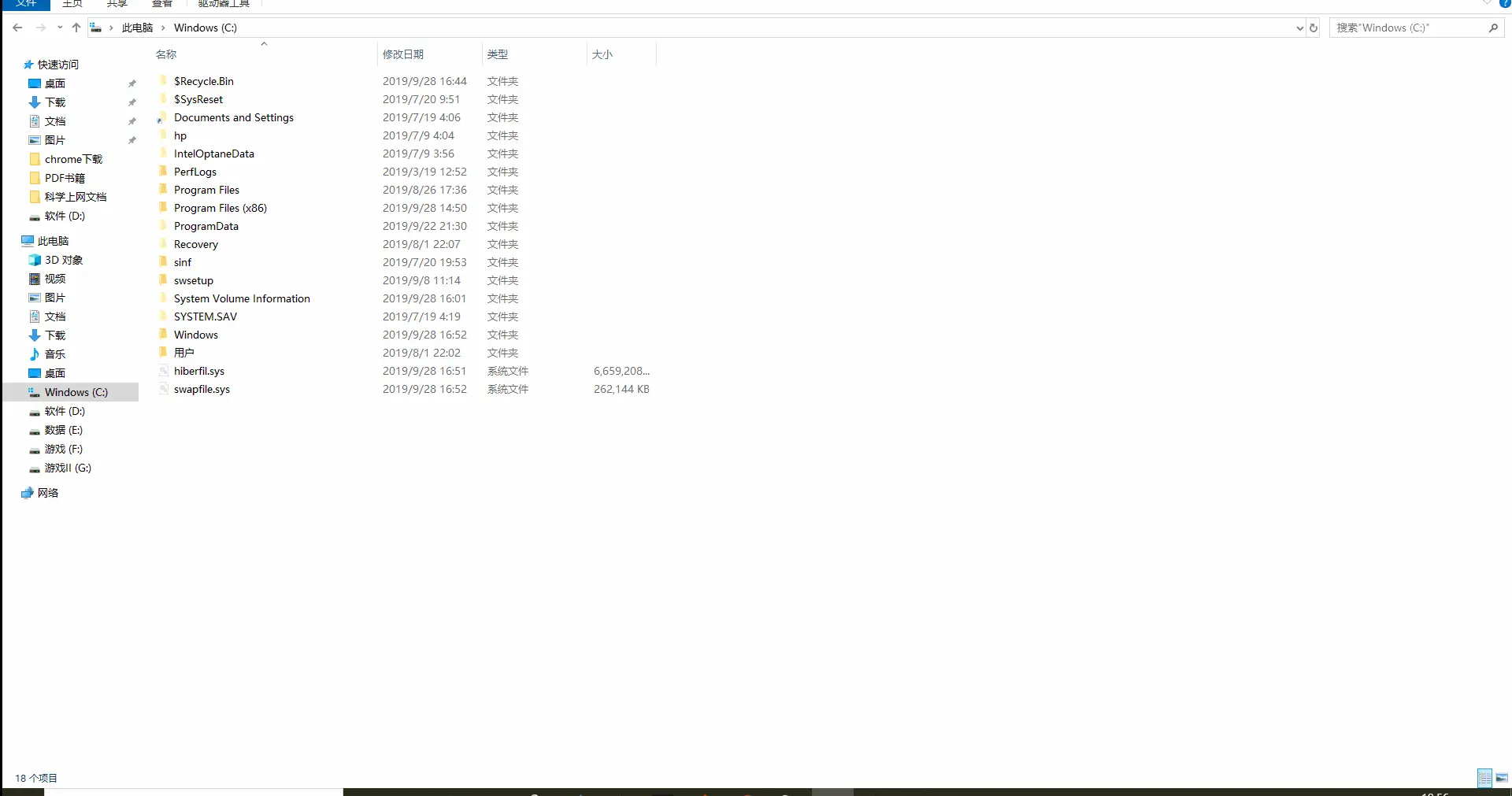Viewport: 1512px width, 796px height.
Task: Switch to details view mode
Action: click(1484, 778)
